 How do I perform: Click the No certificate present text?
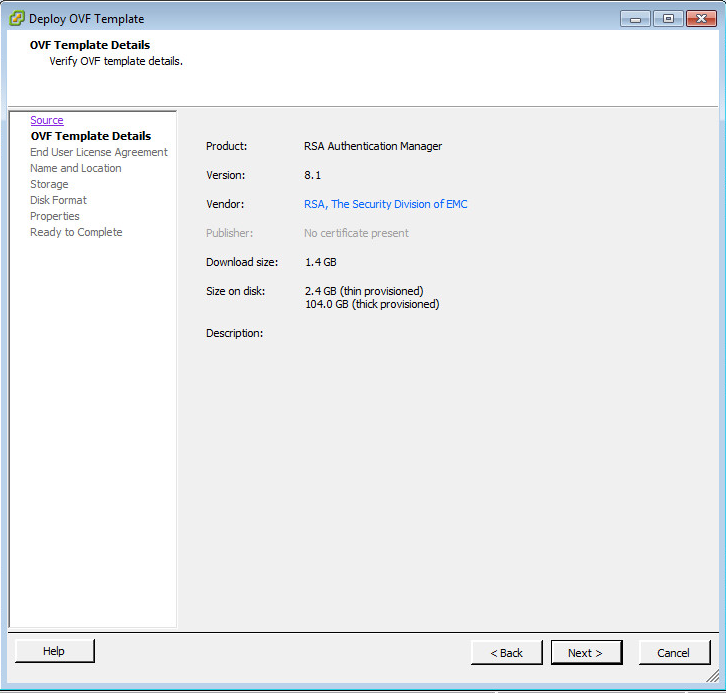(356, 233)
